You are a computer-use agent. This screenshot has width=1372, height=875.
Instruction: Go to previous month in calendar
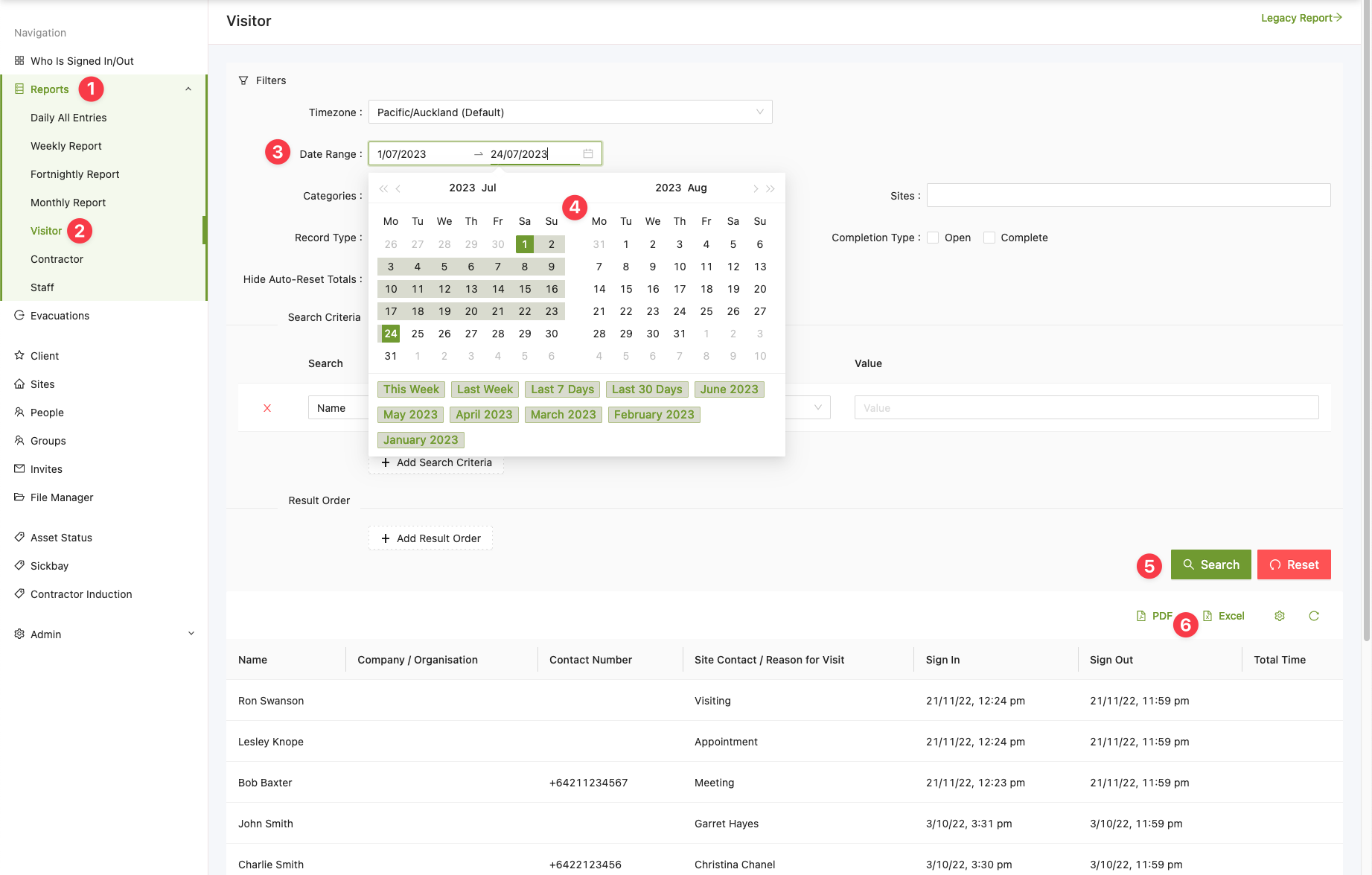pos(398,188)
